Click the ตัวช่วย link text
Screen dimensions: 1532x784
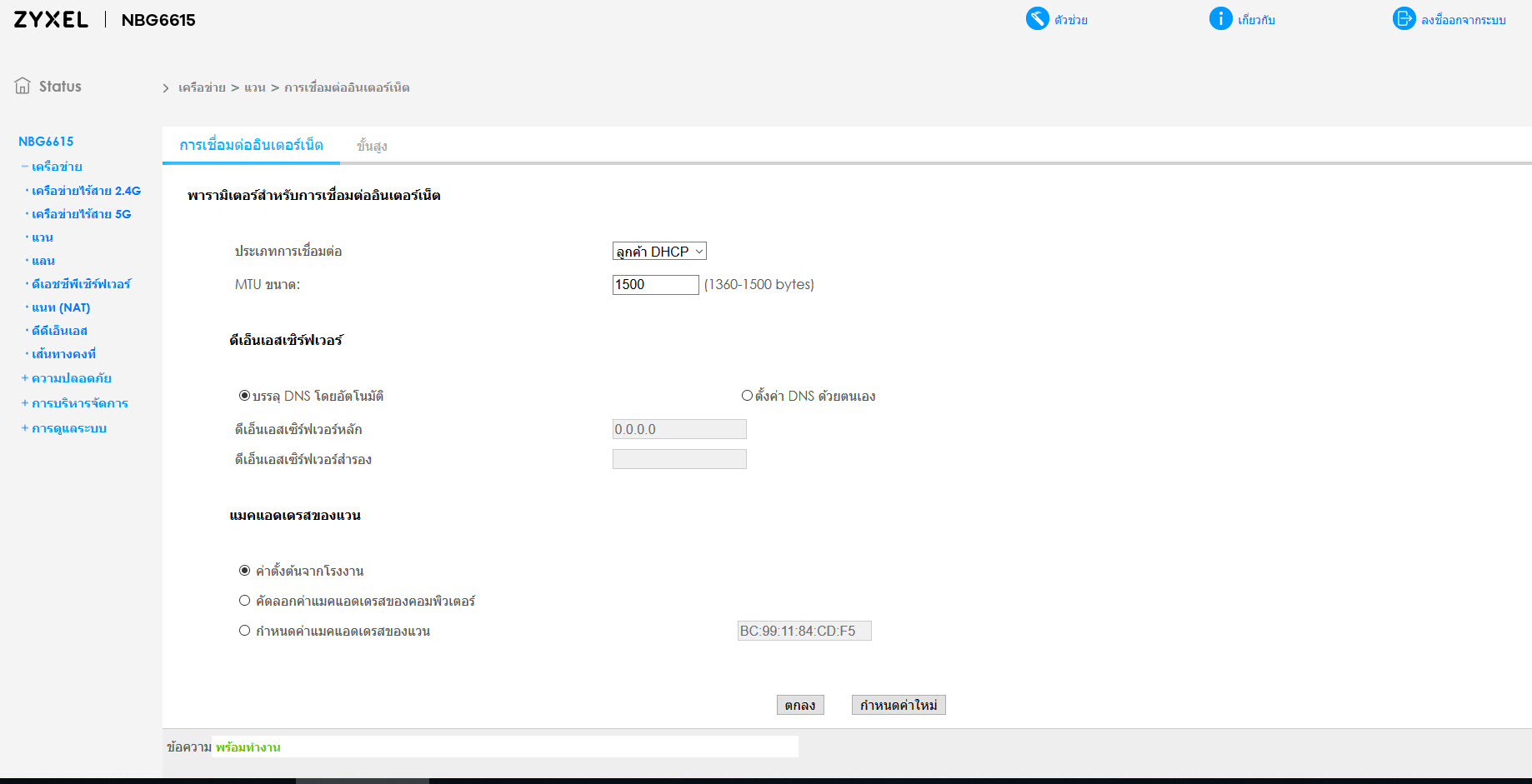click(x=1071, y=20)
